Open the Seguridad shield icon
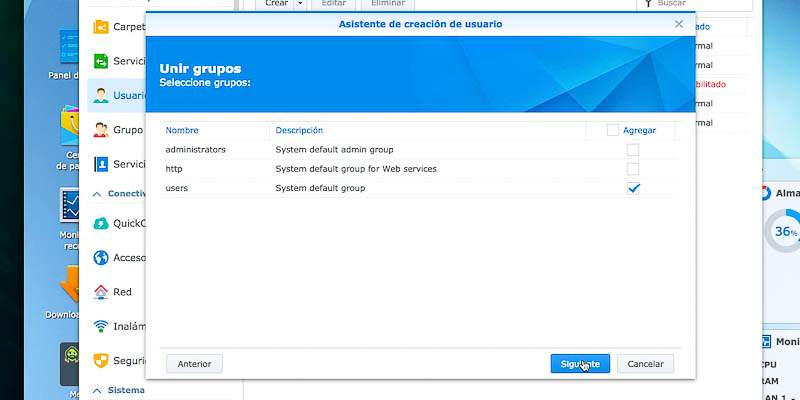This screenshot has height=400, width=800. click(101, 361)
